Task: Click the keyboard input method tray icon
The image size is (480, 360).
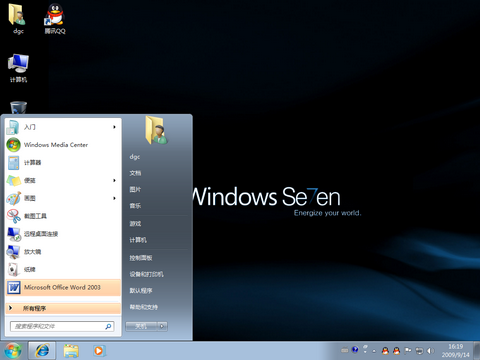Action: [x=345, y=350]
